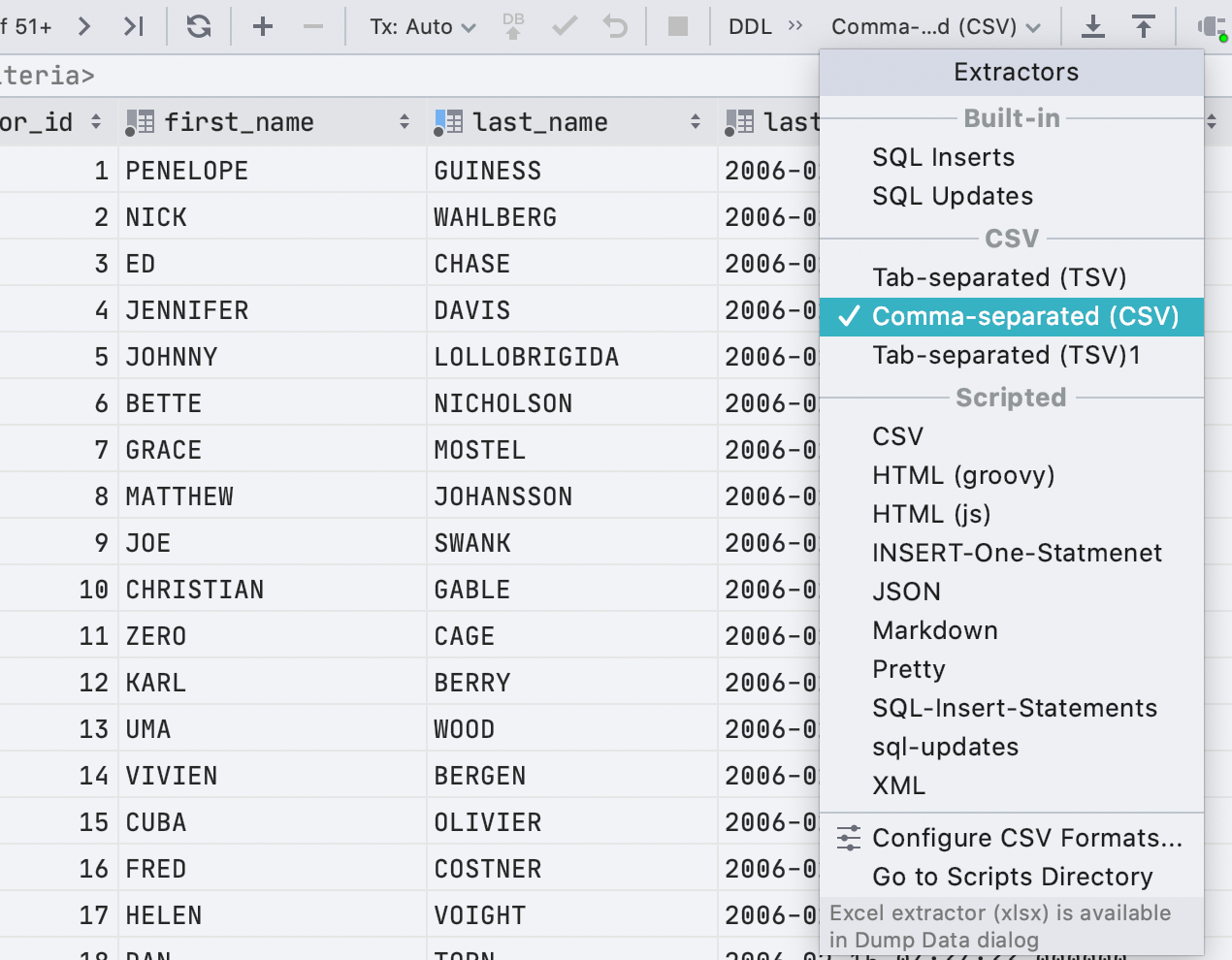Screen dimensions: 1232x960
Task: Select Tab-separated (TSV)1 format
Action: 1012,356
